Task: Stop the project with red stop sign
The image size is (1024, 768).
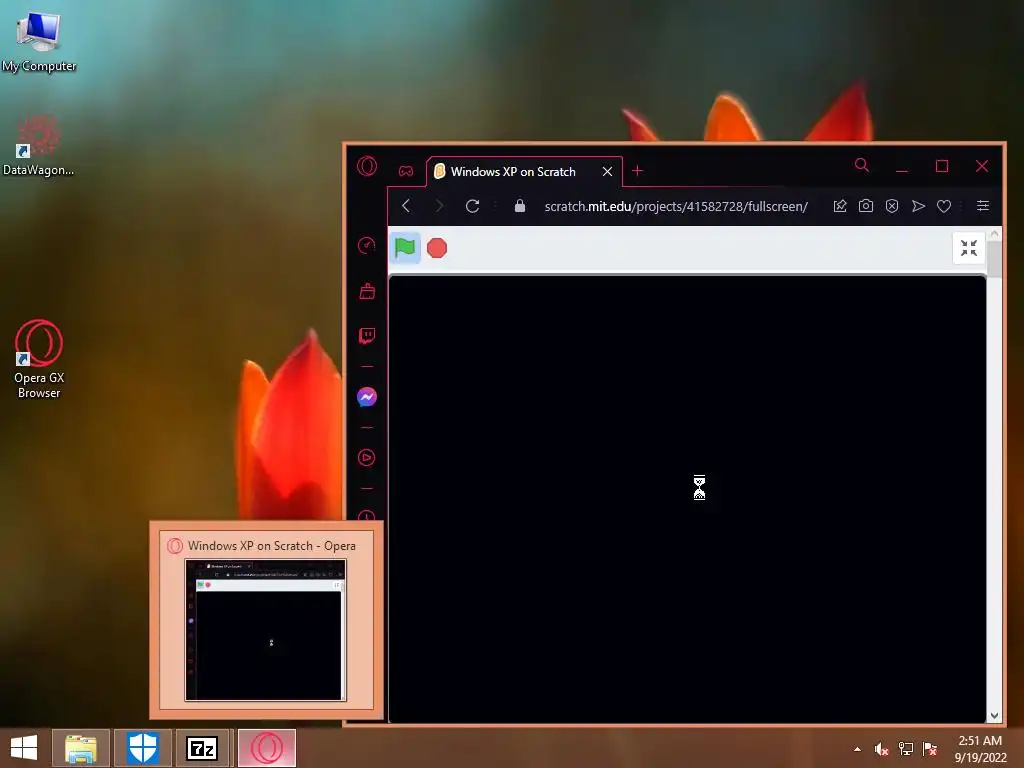Action: 437,248
